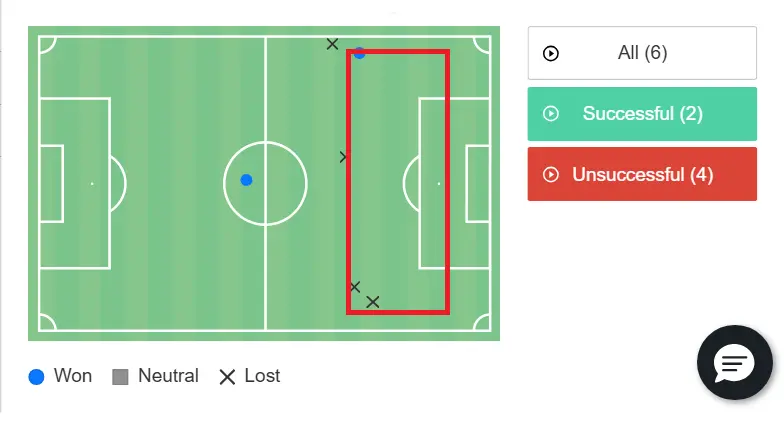The image size is (784, 431).
Task: Click the right penalty spot on the pitch
Action: coord(438,183)
